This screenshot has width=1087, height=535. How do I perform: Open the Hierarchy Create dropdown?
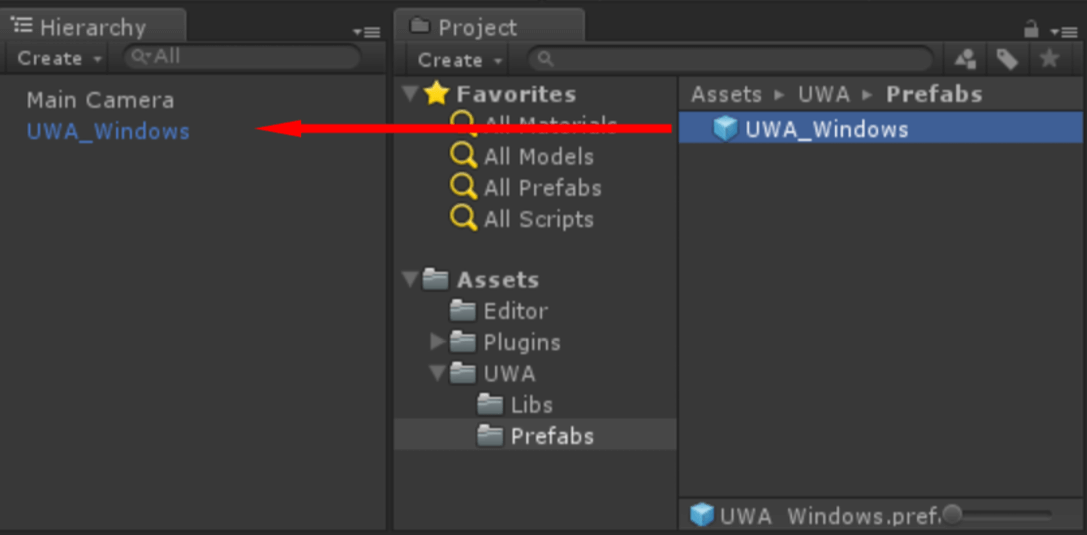click(x=59, y=58)
